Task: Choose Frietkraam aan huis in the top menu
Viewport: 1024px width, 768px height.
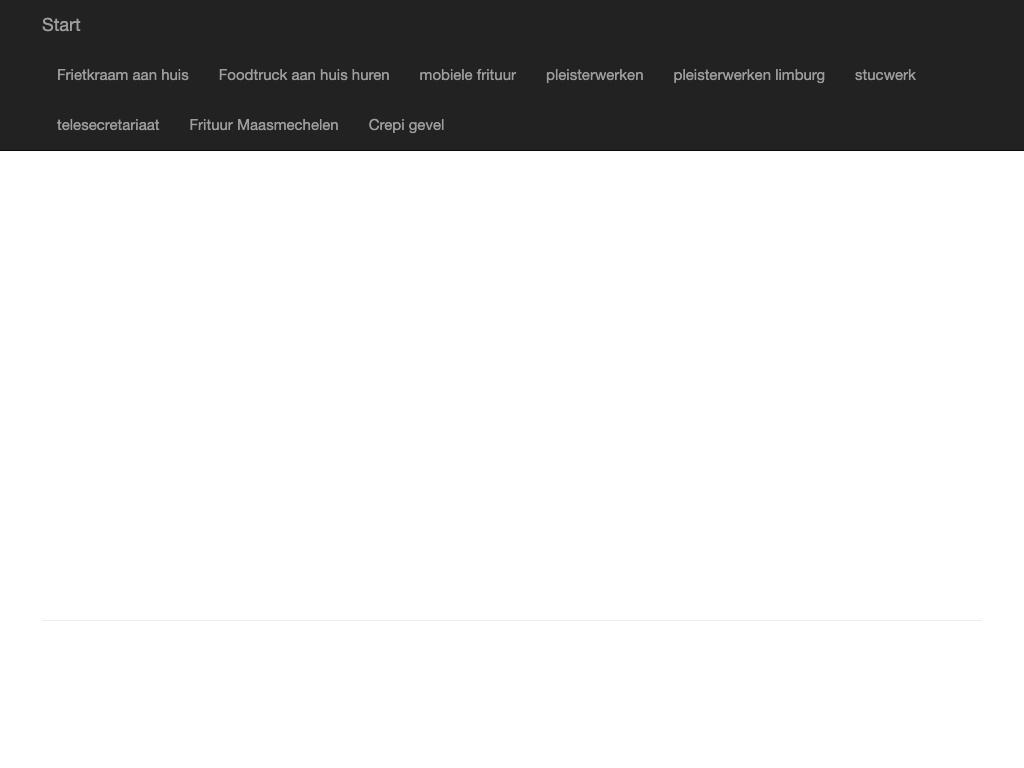Action: [x=123, y=75]
